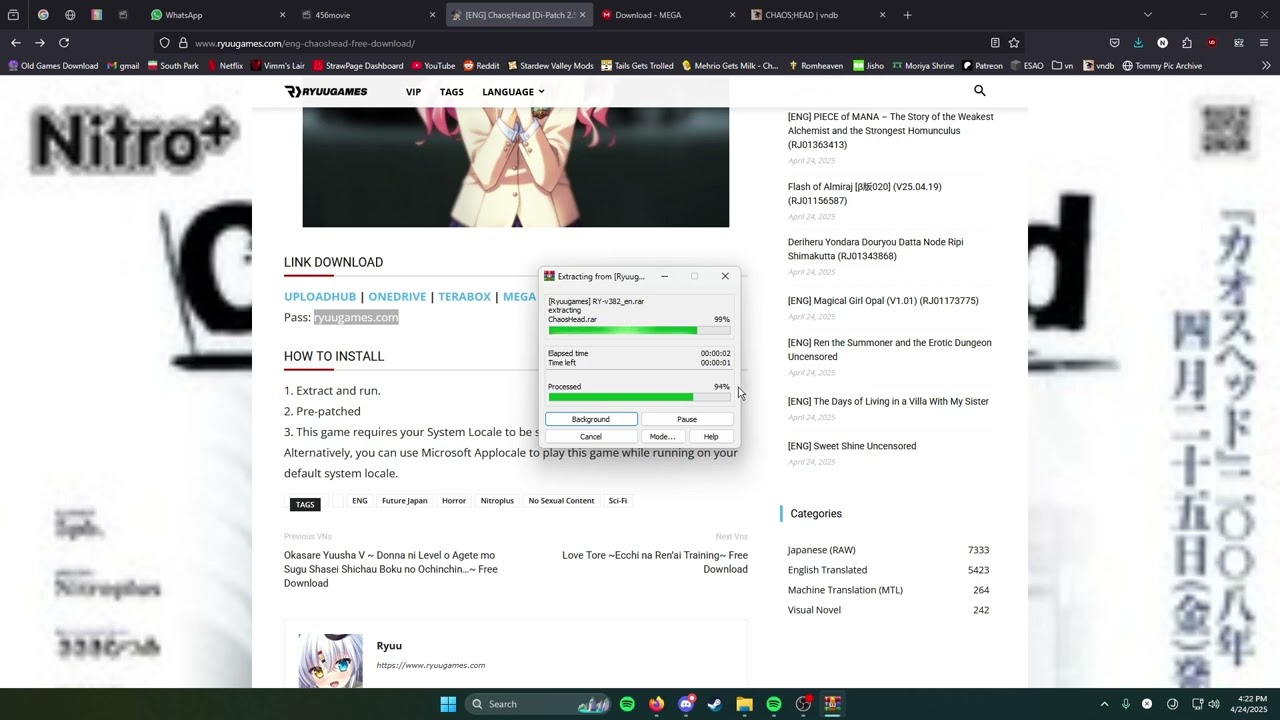
Task: Click the Pocket save icon in toolbar
Action: click(1114, 43)
